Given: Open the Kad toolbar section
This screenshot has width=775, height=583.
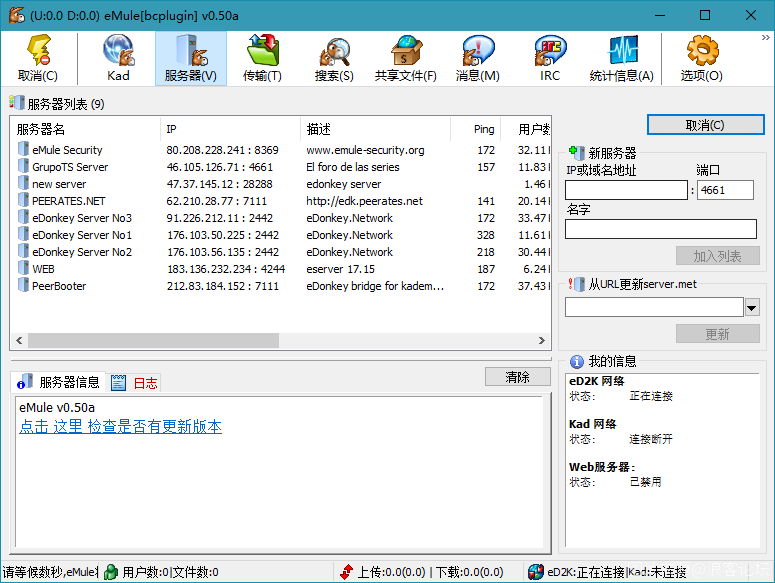Looking at the screenshot, I should pos(118,58).
